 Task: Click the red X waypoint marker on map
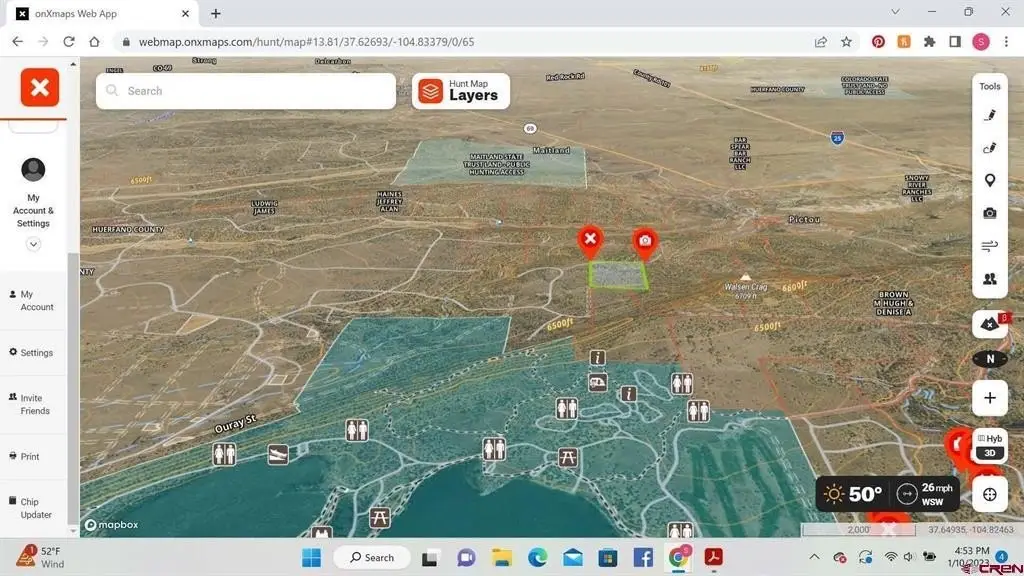[x=591, y=239]
